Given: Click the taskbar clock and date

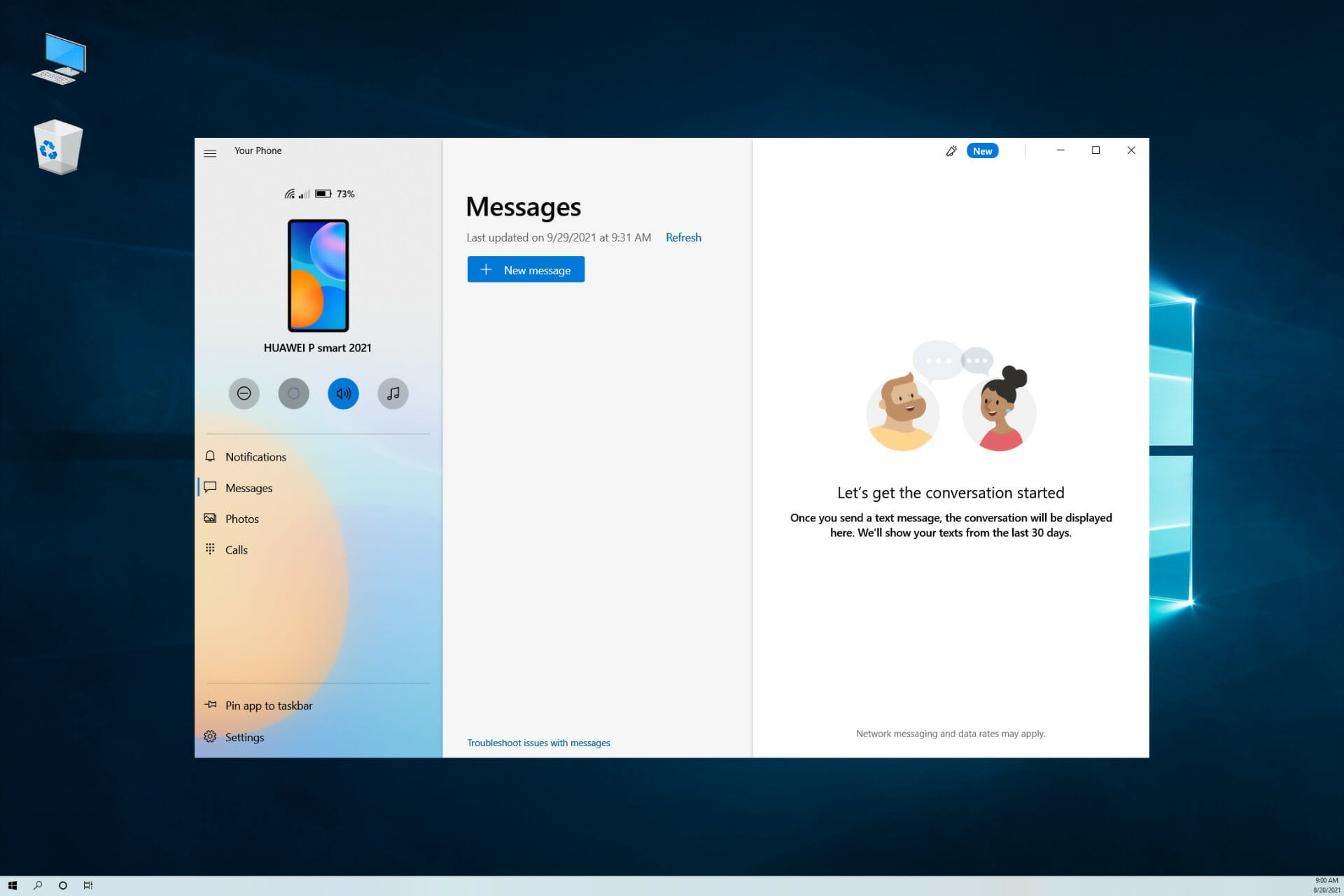Looking at the screenshot, I should (x=1326, y=885).
